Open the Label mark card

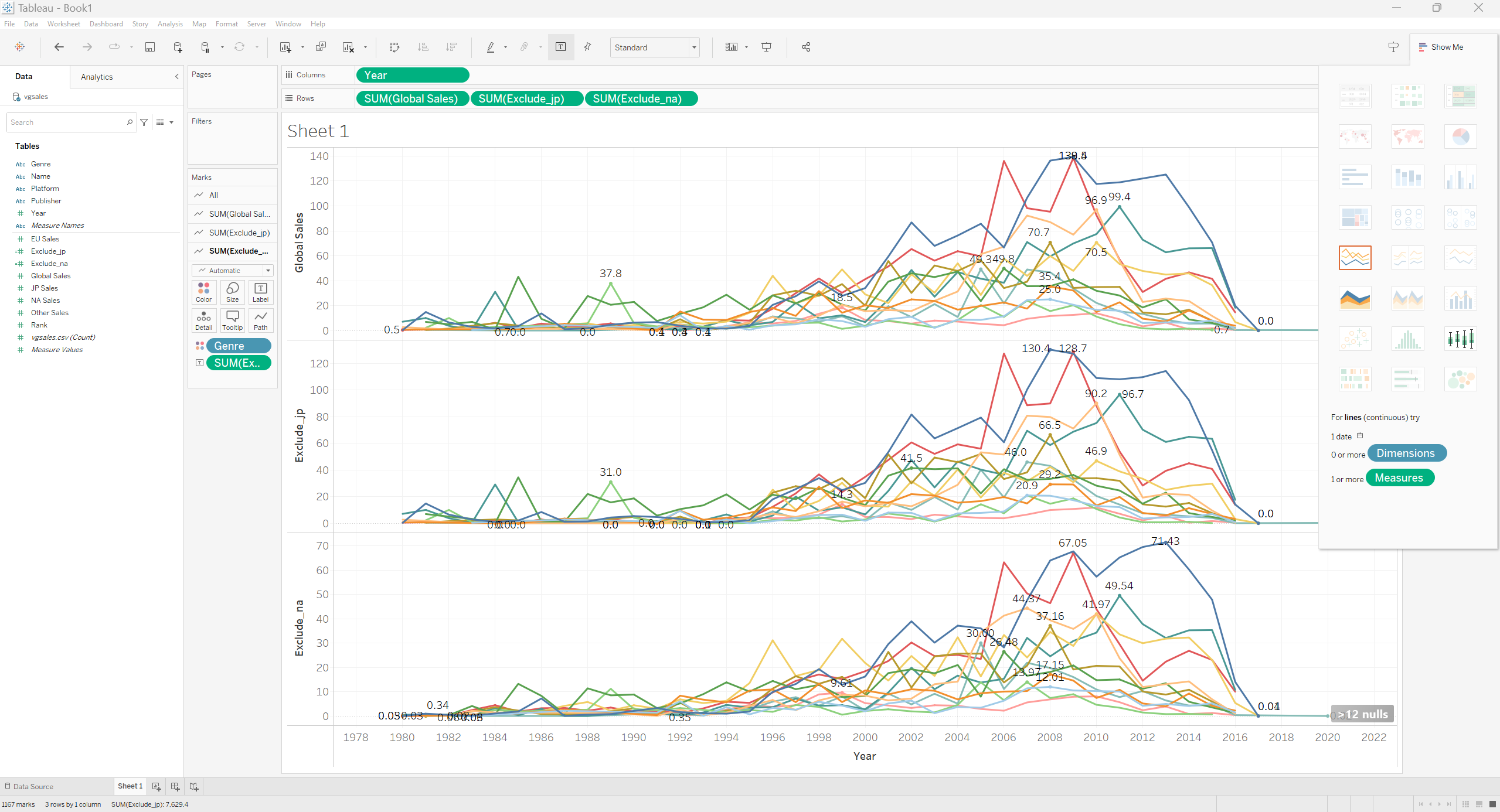[261, 292]
